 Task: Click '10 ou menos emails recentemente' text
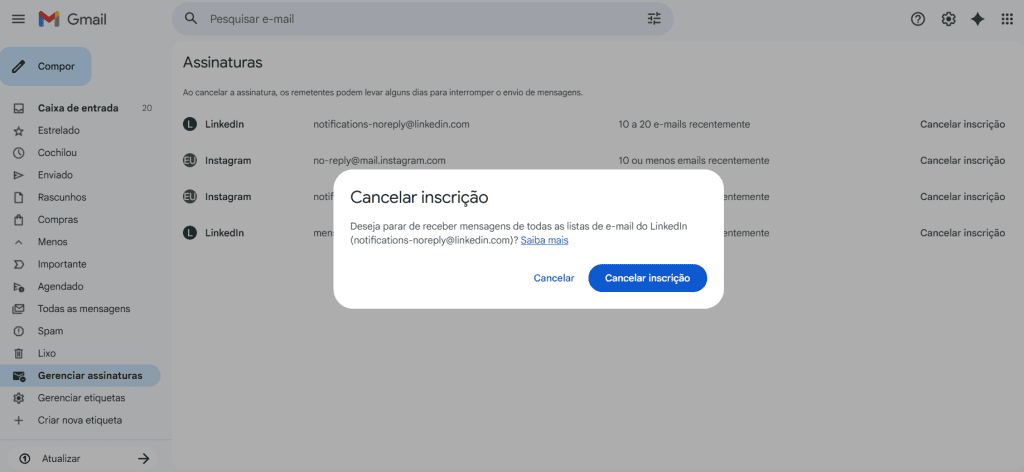[694, 161]
